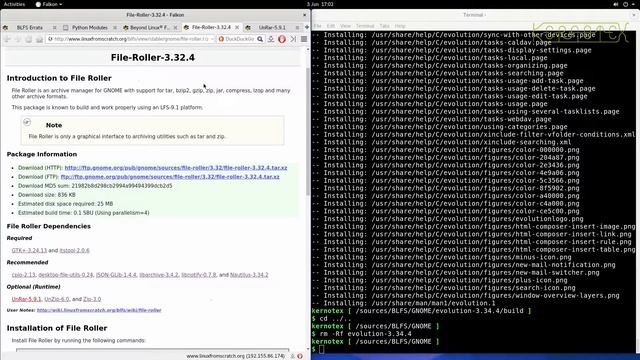Click the volume icon in system tray
The height and width of the screenshot is (360, 640).
point(616,4)
